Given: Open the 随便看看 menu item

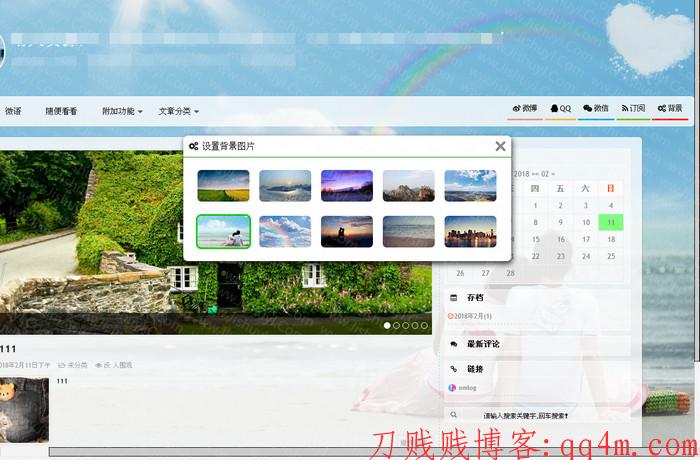Looking at the screenshot, I should (x=61, y=111).
